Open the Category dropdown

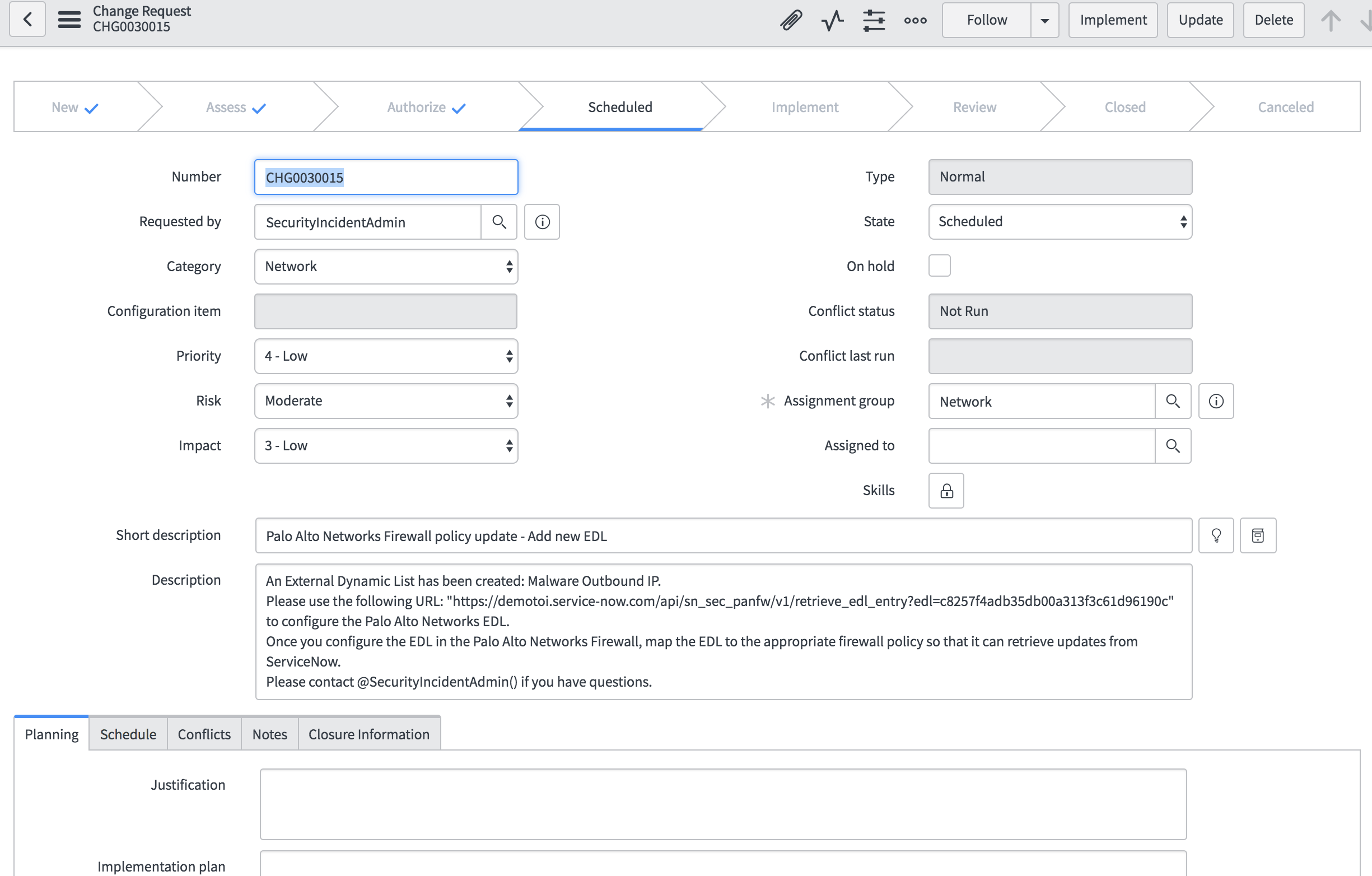386,266
